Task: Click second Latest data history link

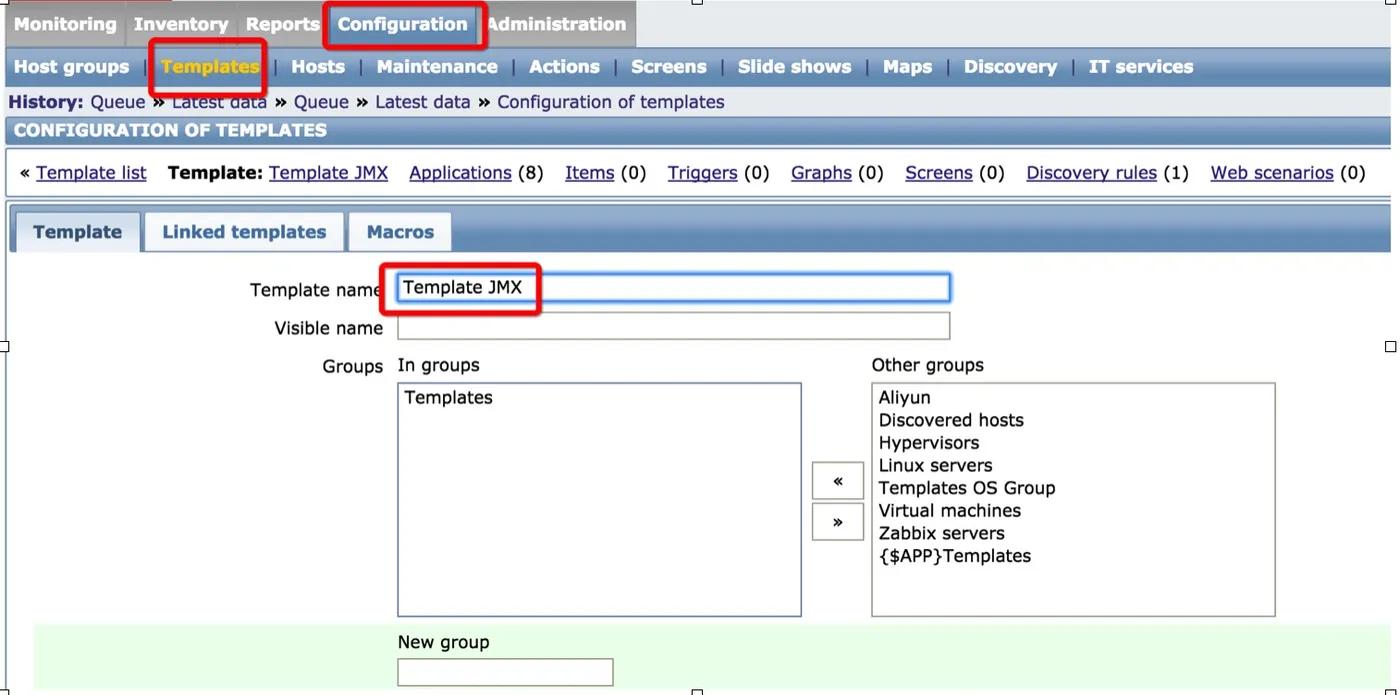Action: point(423,102)
